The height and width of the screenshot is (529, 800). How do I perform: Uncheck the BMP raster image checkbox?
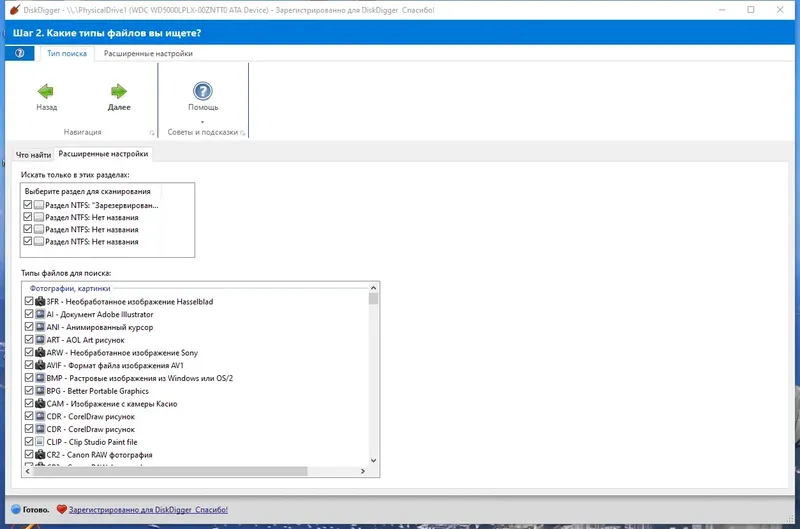[29, 378]
